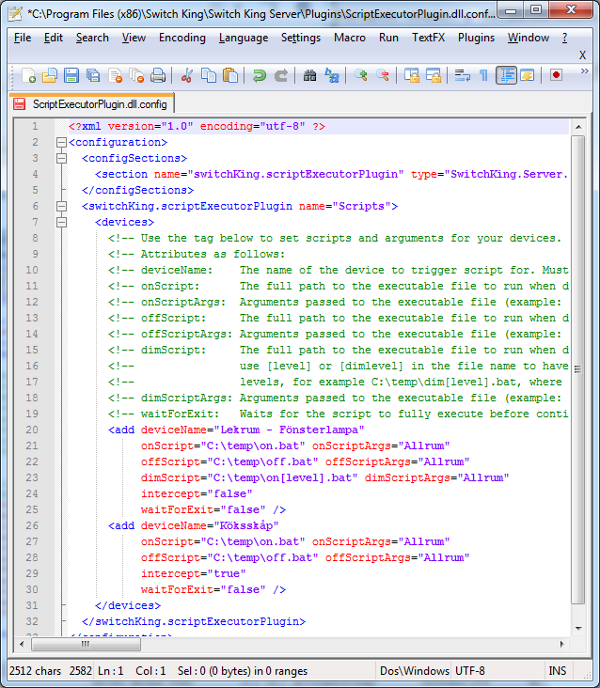Viewport: 600px width, 688px height.
Task: Click the Close document toolbar icon
Action: tap(115, 76)
